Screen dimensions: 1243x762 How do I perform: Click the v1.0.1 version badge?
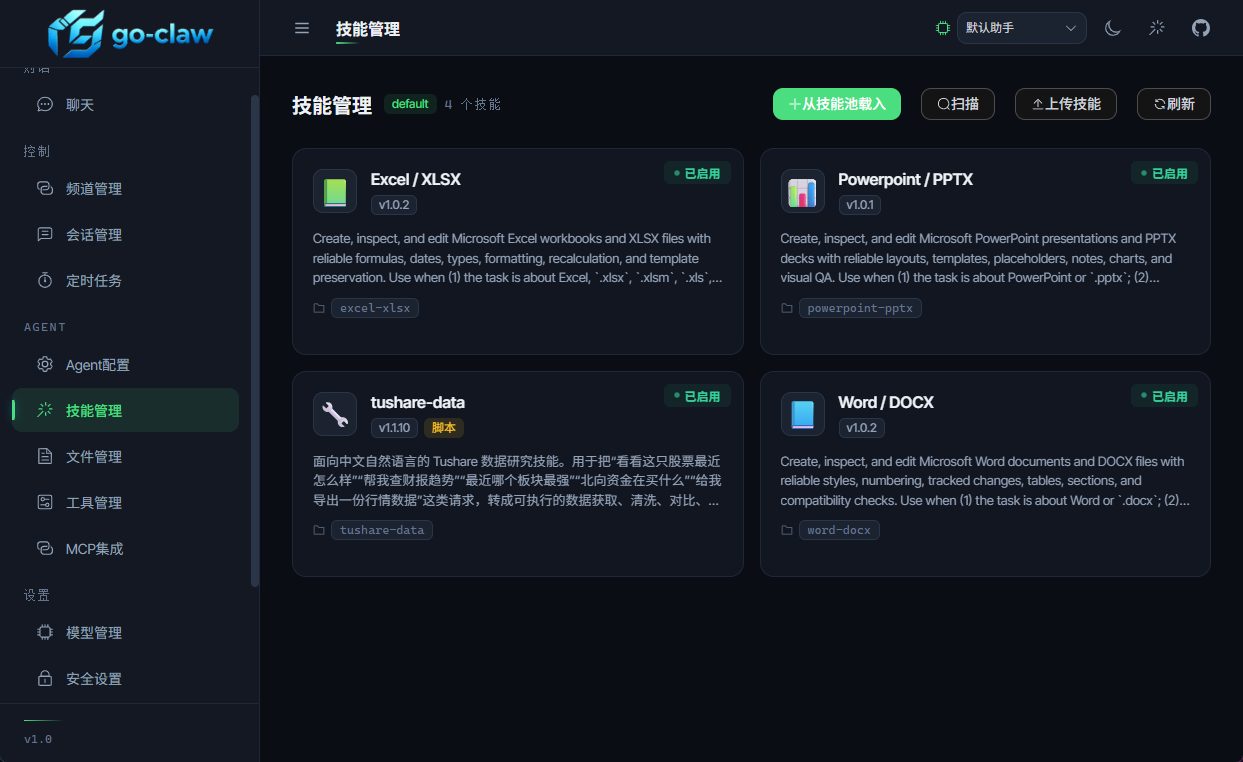click(860, 205)
